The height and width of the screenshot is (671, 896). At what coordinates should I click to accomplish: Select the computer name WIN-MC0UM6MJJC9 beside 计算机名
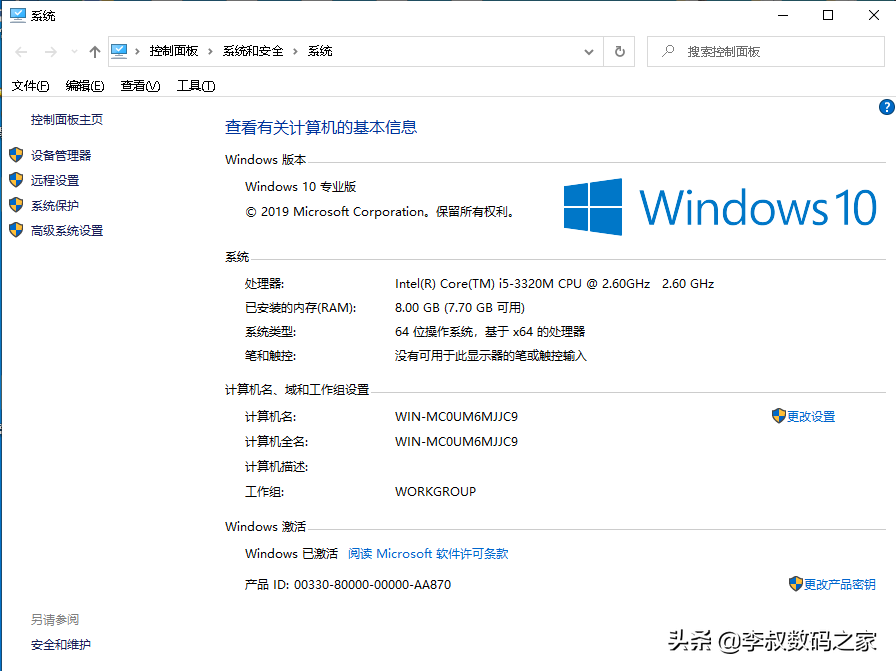coord(457,417)
